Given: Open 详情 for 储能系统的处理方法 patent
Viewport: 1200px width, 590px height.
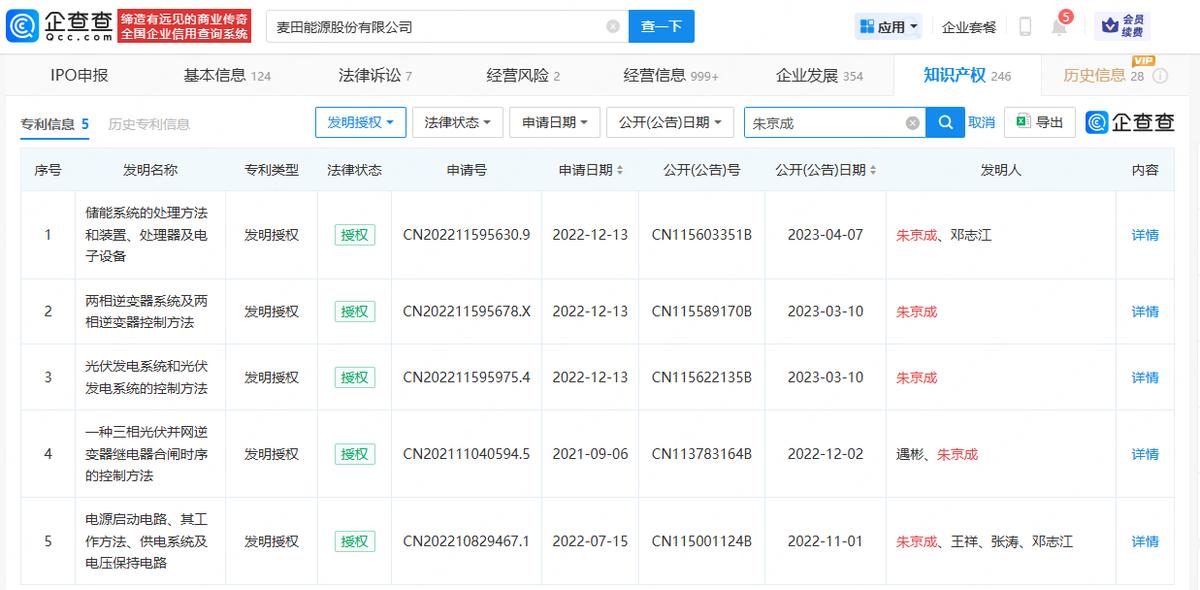Looking at the screenshot, I should tap(1145, 235).
